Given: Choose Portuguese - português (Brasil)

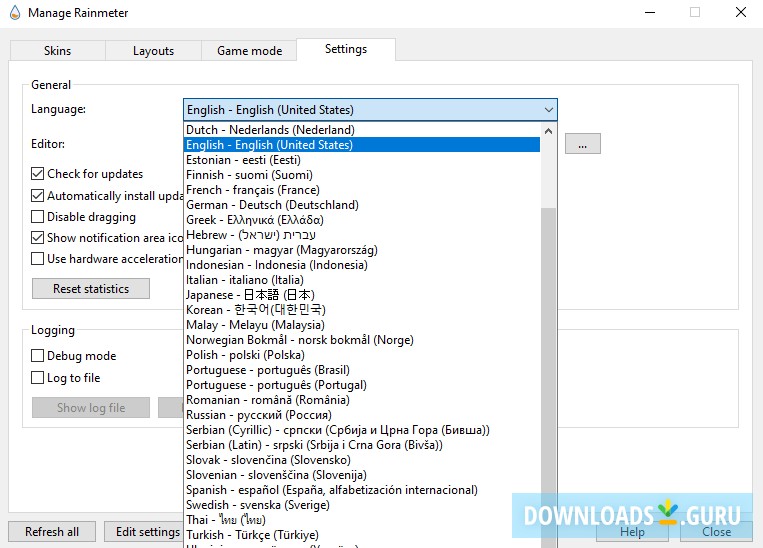Looking at the screenshot, I should click(363, 370).
